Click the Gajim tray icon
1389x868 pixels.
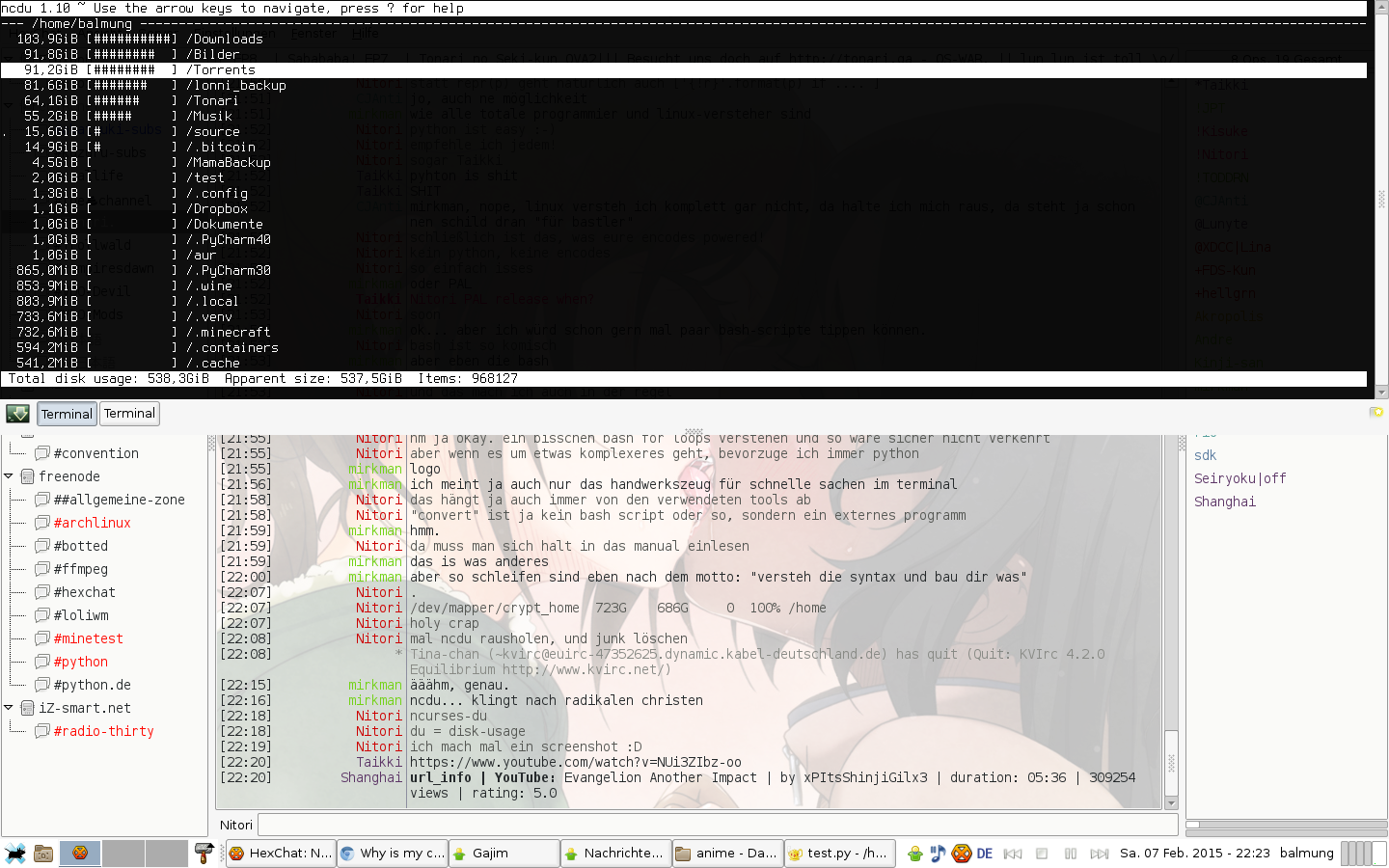tap(914, 854)
